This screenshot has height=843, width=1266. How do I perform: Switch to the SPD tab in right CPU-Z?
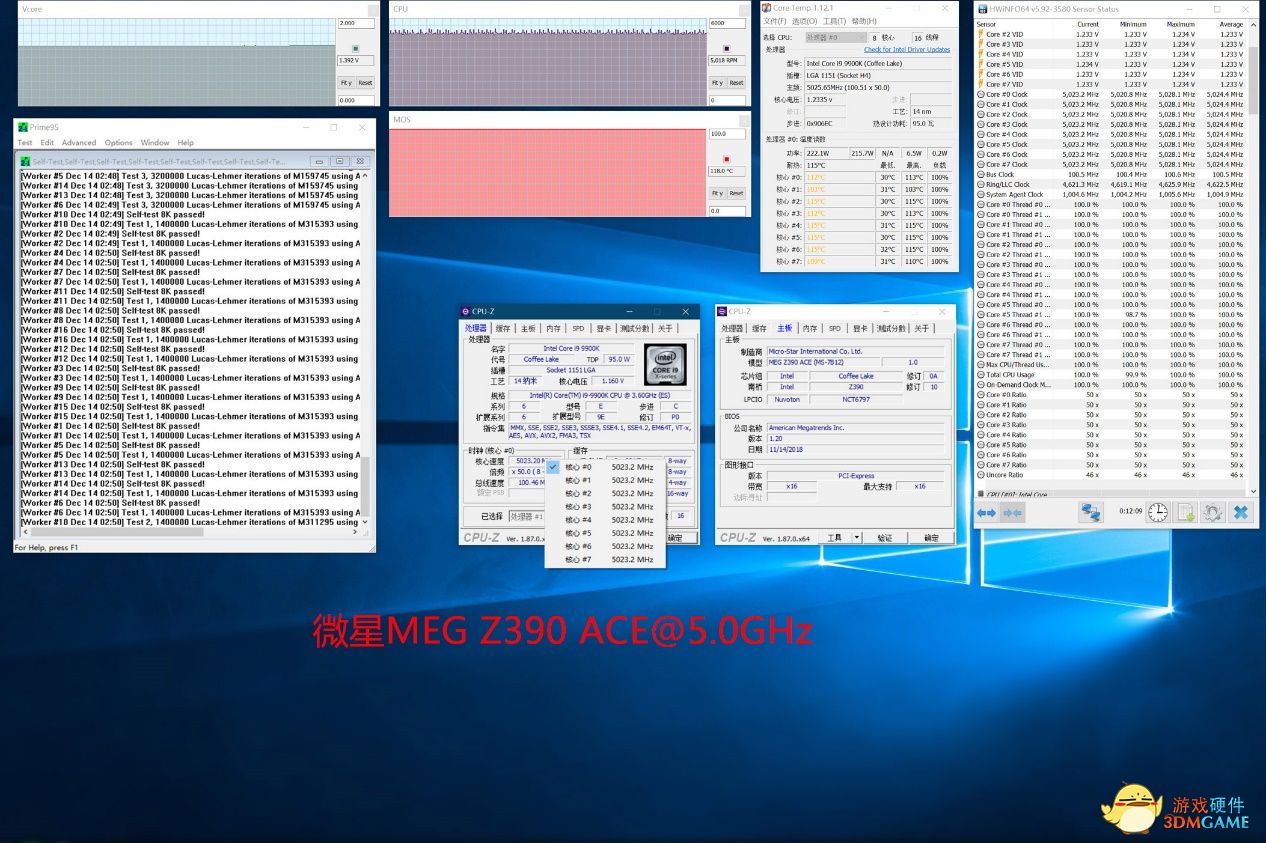point(834,328)
